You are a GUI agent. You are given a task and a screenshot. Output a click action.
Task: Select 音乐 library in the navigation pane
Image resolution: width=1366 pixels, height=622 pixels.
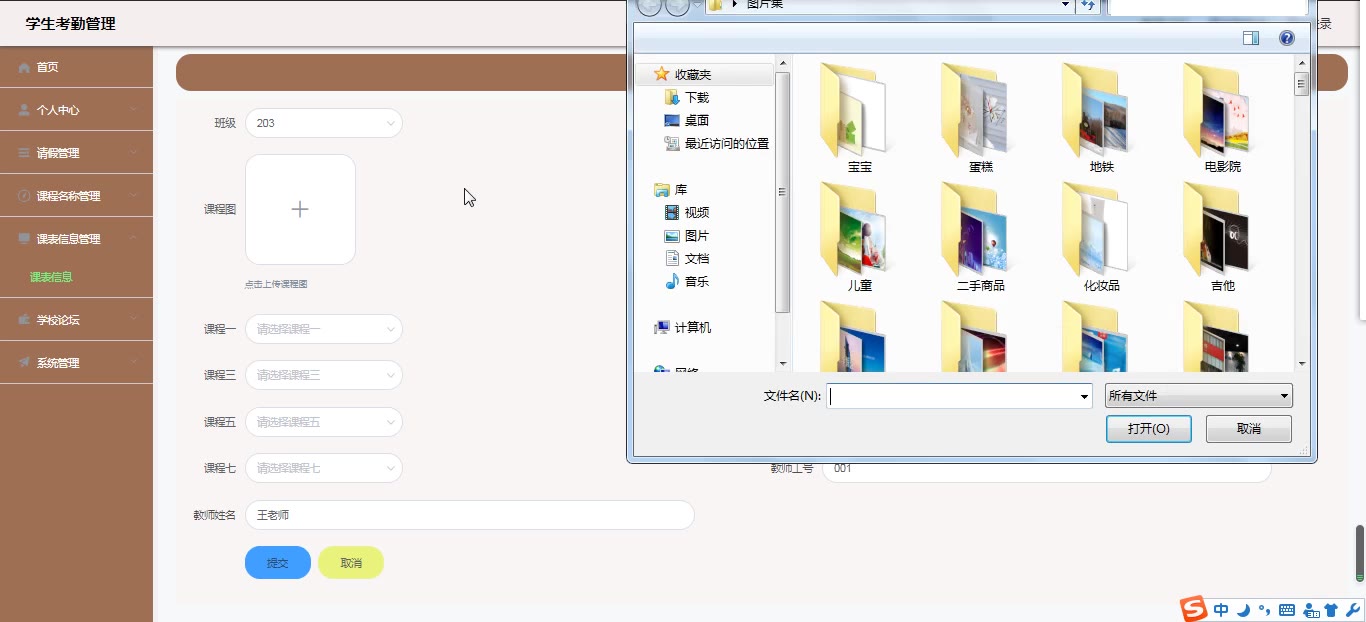point(696,282)
